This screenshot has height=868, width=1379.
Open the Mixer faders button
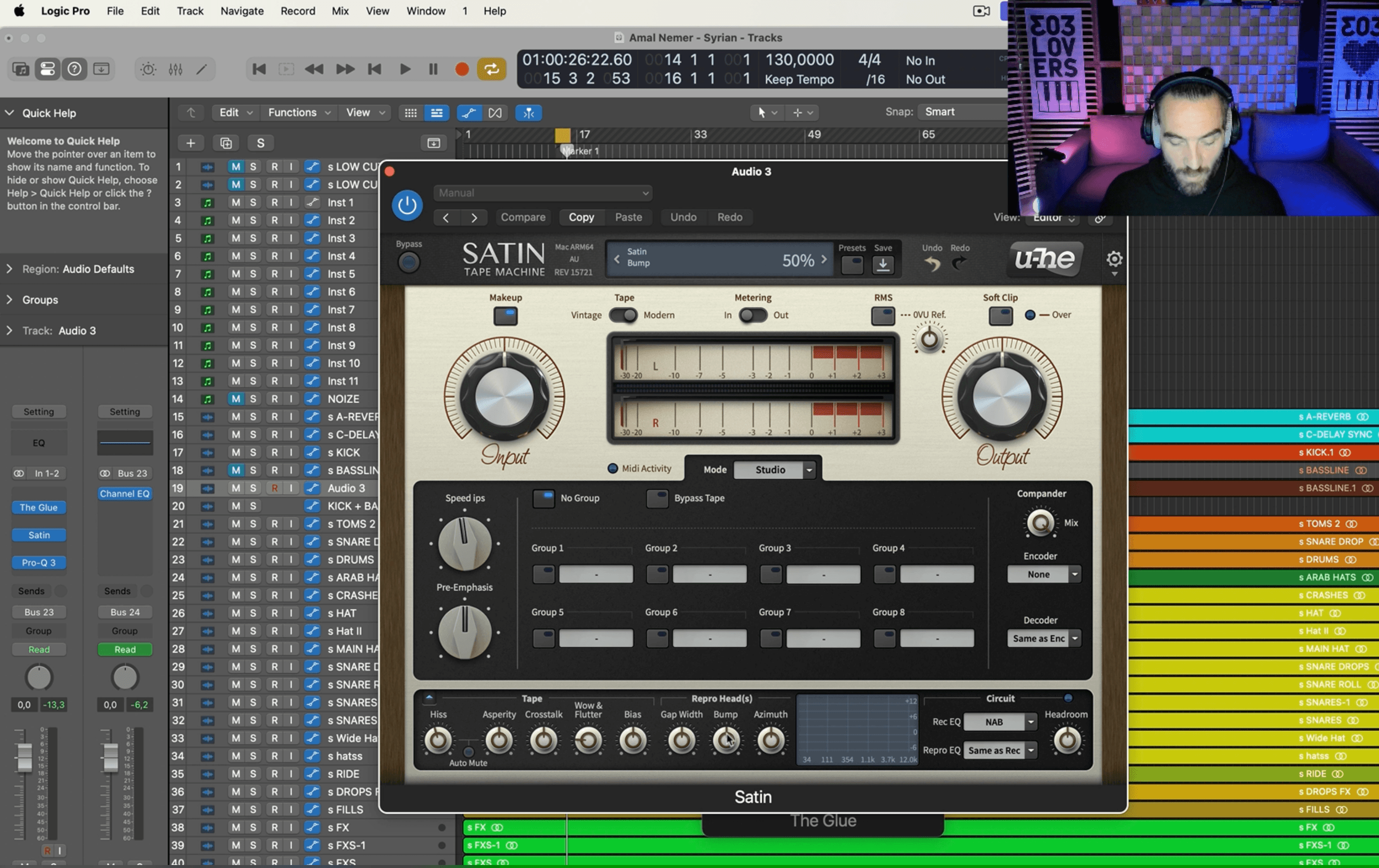point(175,69)
